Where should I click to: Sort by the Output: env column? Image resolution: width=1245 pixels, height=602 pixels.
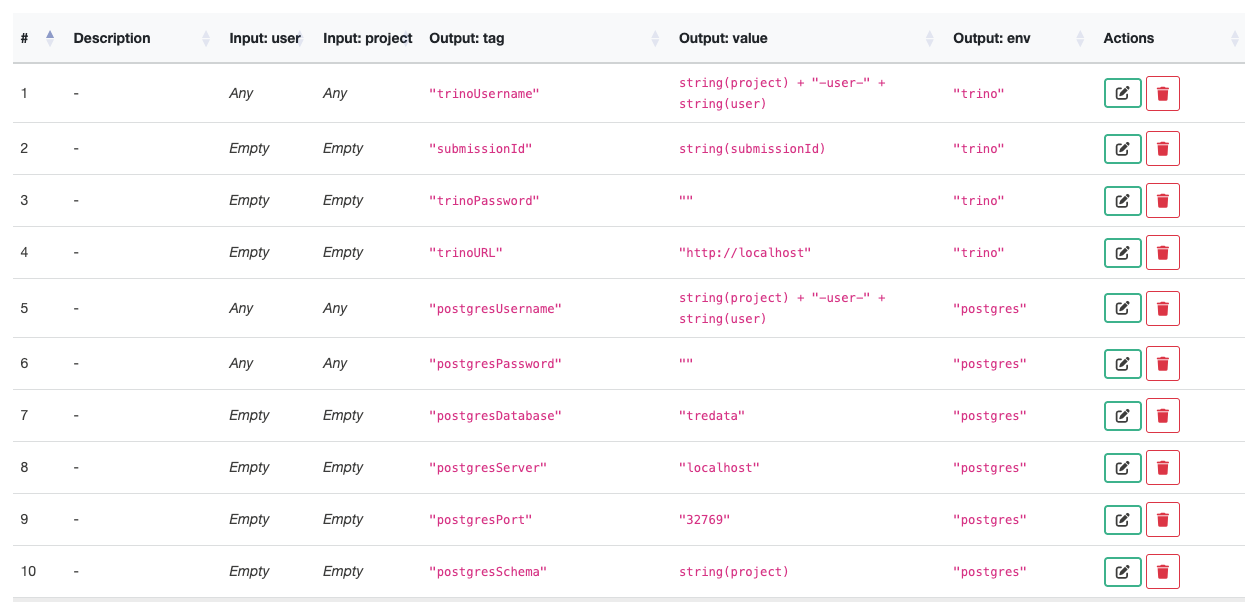click(991, 38)
